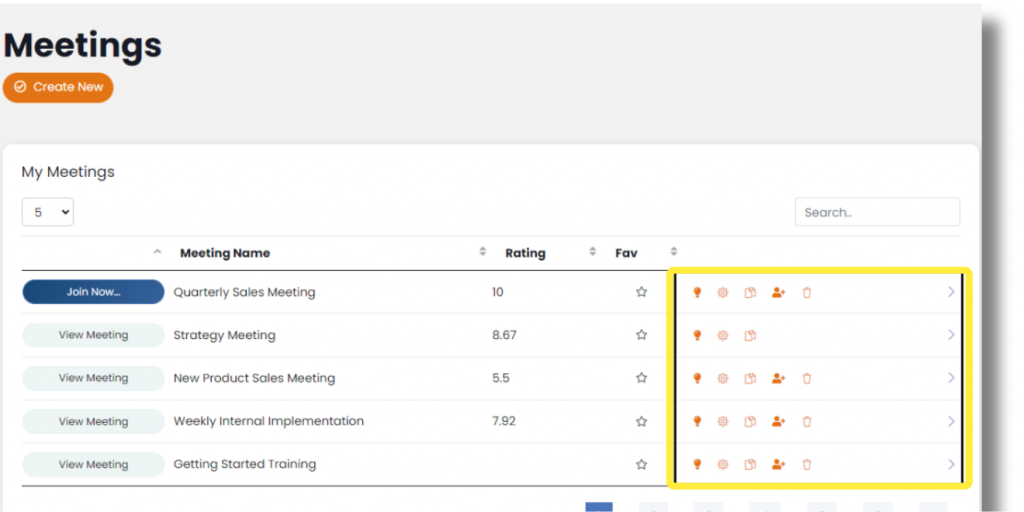Sort the table by Meeting Name header
The width and height of the screenshot is (1024, 512).
225,253
